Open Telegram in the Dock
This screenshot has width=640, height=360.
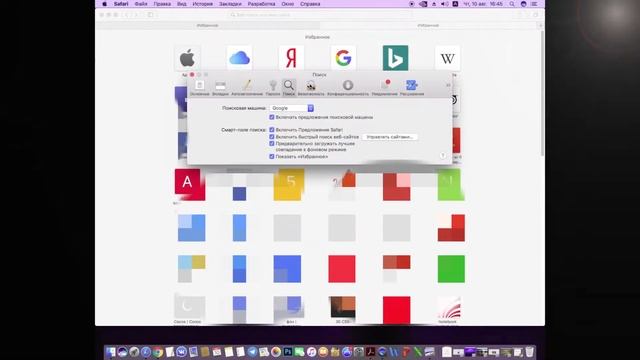[252, 352]
